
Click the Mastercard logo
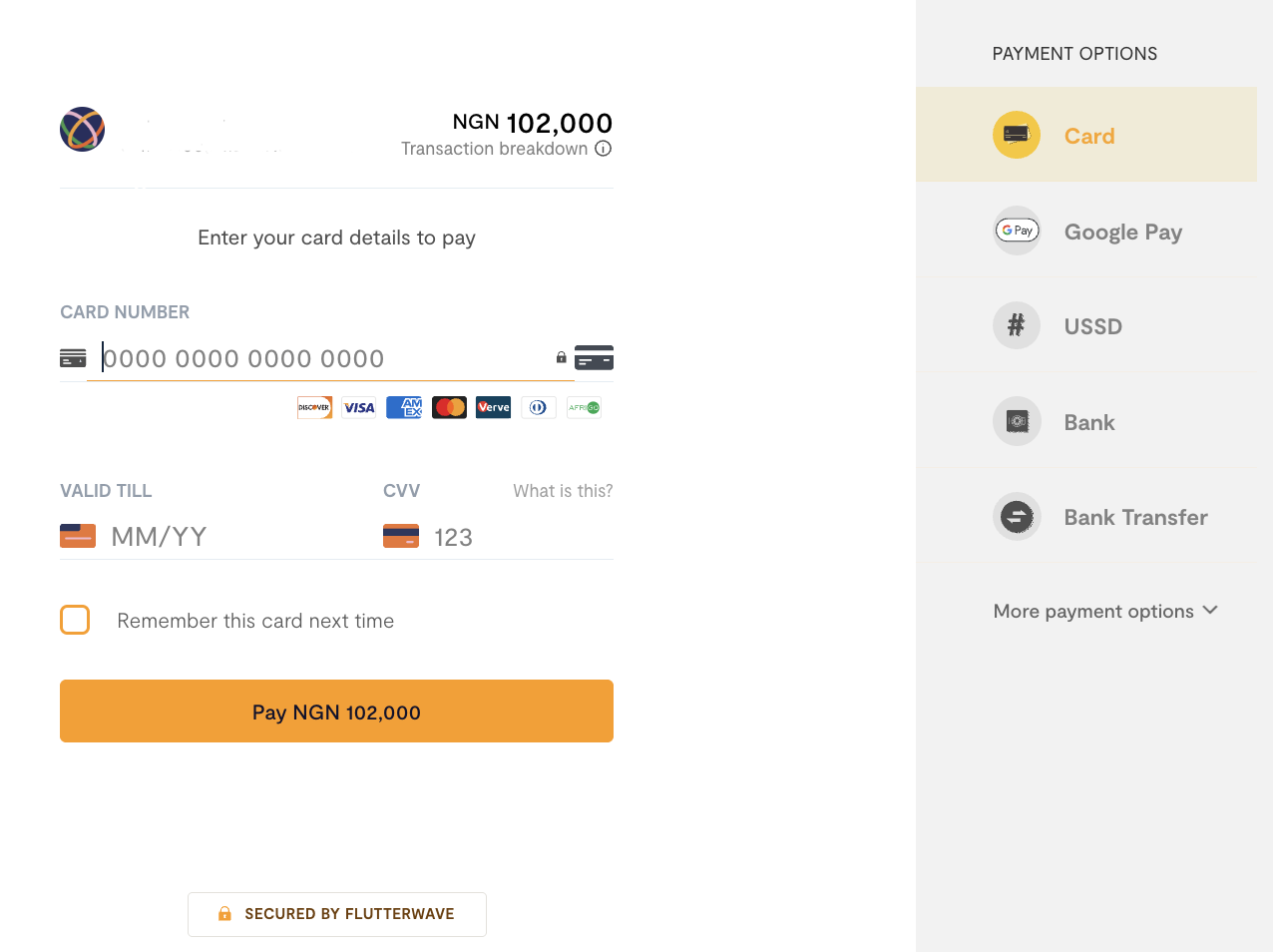(449, 407)
